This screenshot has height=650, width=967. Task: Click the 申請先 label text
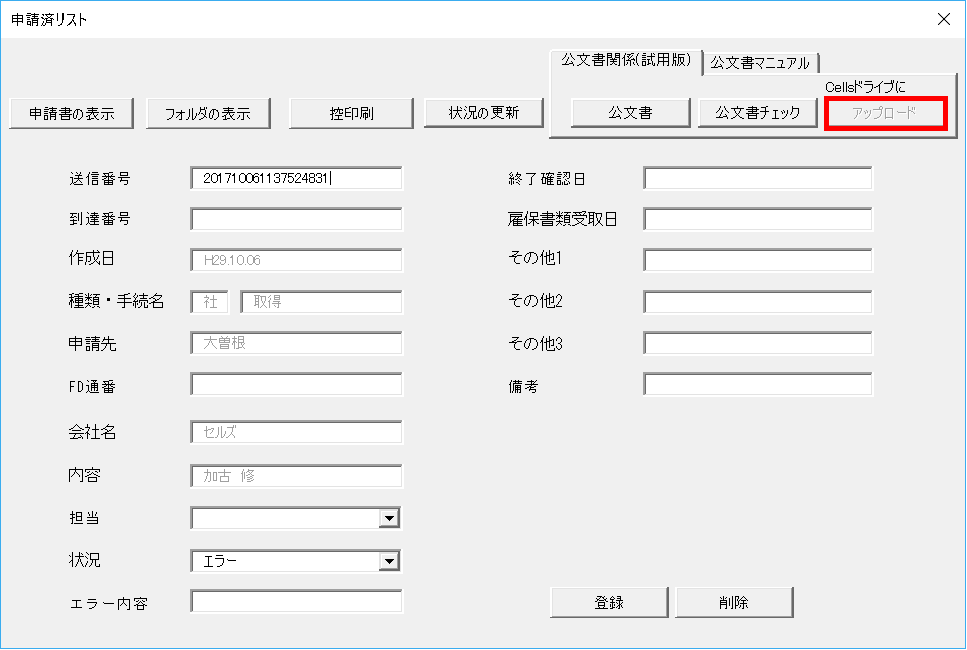click(x=92, y=344)
